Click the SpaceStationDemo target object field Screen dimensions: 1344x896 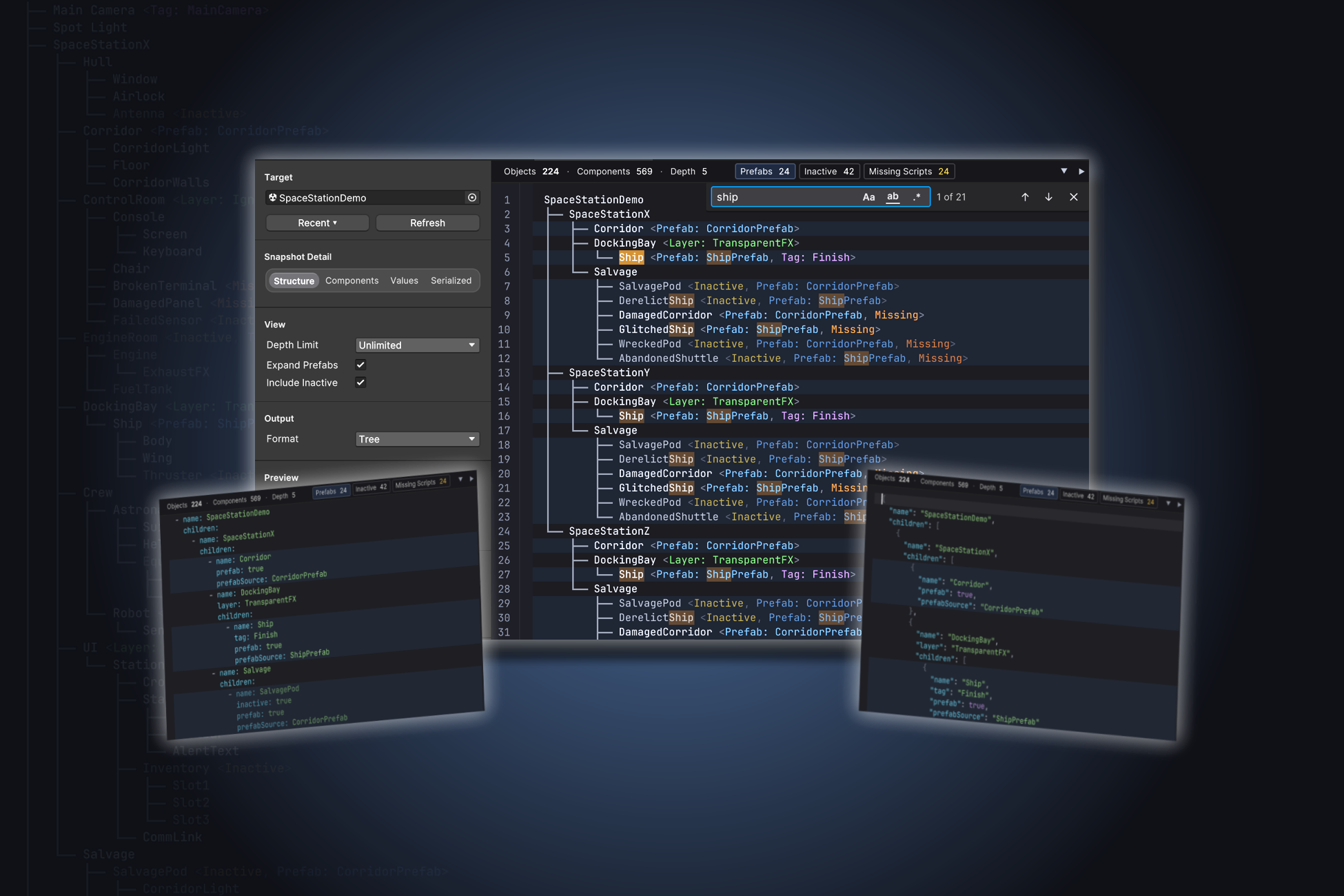[x=372, y=198]
